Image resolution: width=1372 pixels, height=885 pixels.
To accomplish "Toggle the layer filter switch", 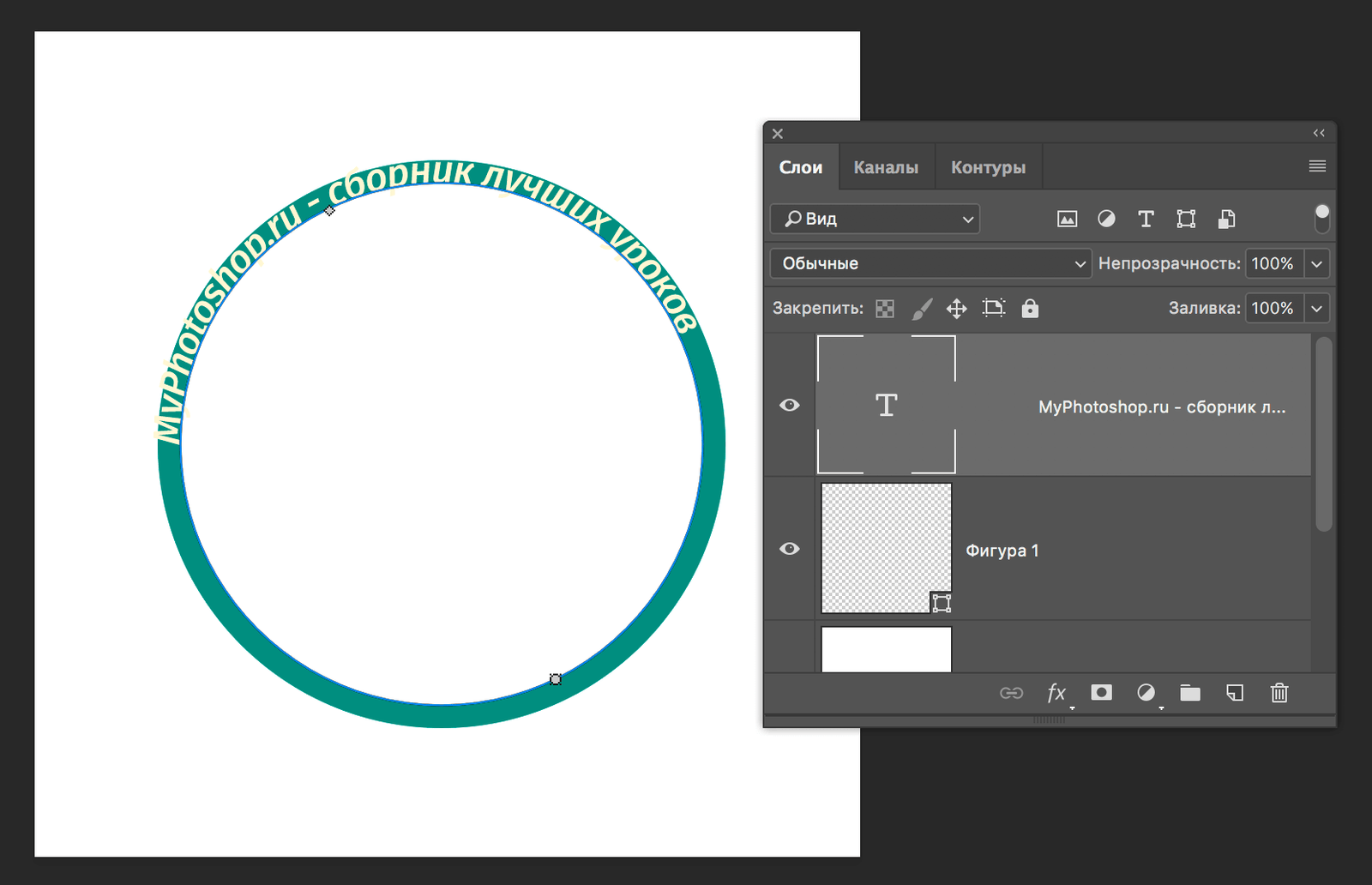I will tap(1321, 218).
